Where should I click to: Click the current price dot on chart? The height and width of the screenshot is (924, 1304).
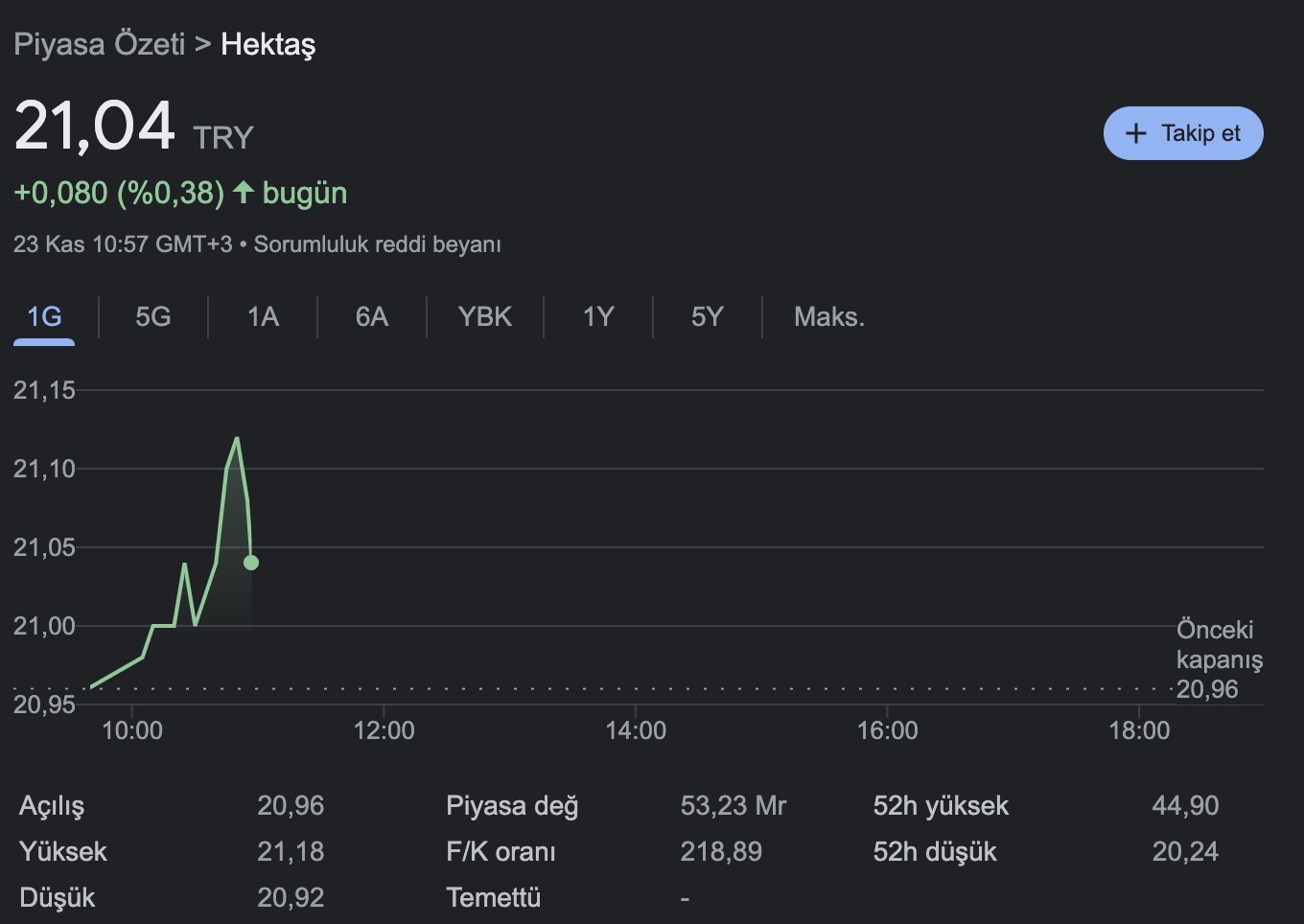pyautogui.click(x=251, y=563)
